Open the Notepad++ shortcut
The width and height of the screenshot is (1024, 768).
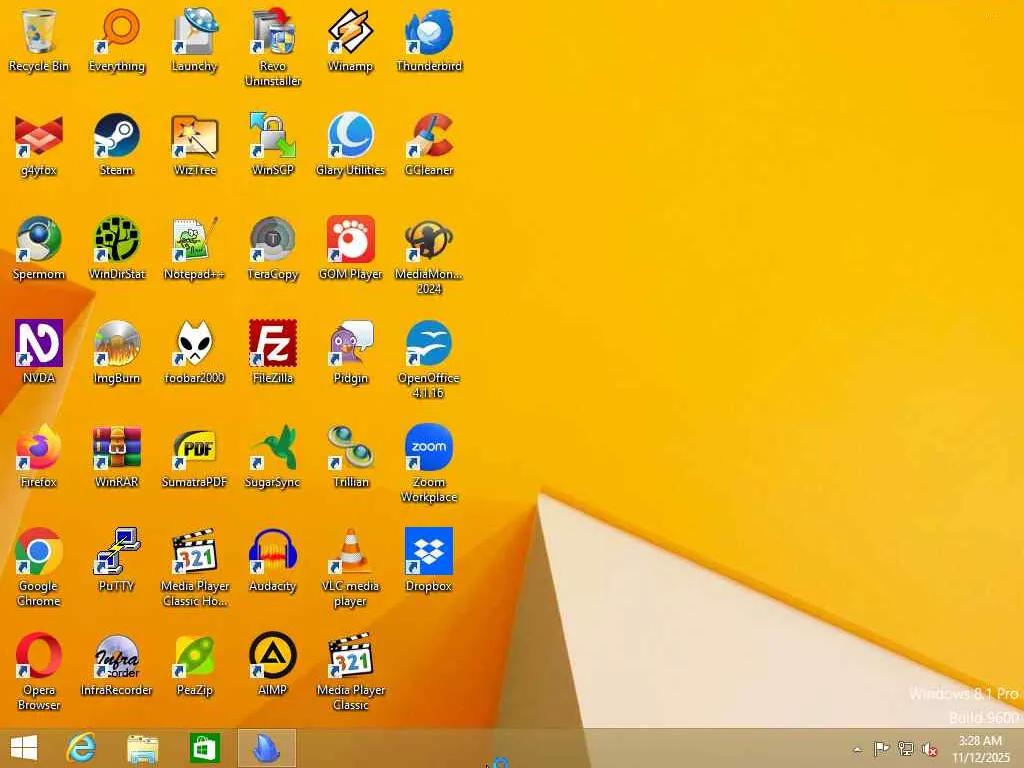tap(195, 248)
